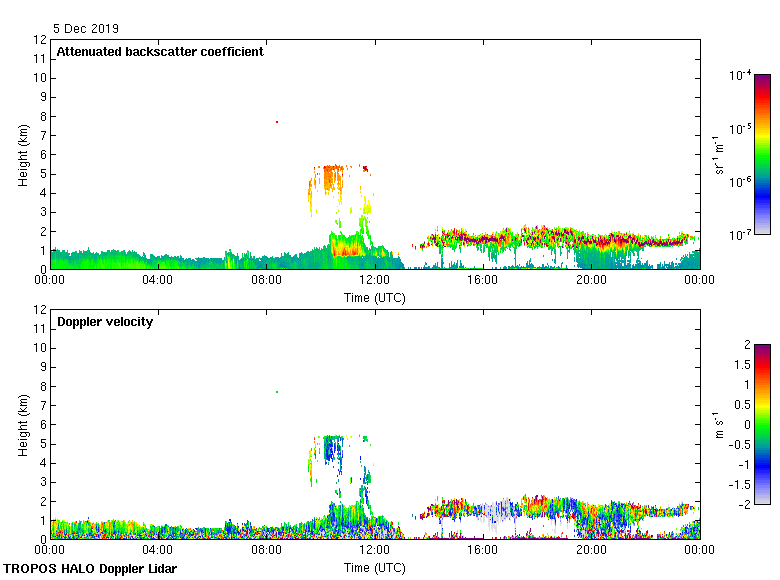Click 'Time (UTC)' label under Doppler velocity plot
This screenshot has width=780, height=580.
[375, 567]
